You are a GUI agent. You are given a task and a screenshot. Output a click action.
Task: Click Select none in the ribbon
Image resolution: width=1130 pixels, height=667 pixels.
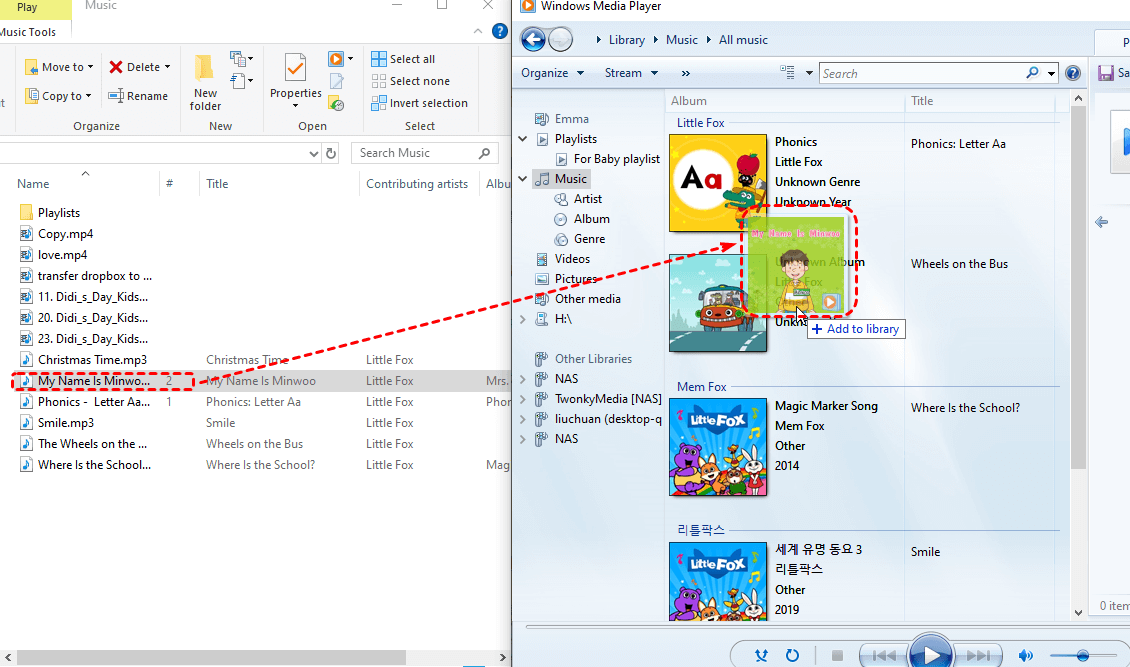tap(410, 81)
